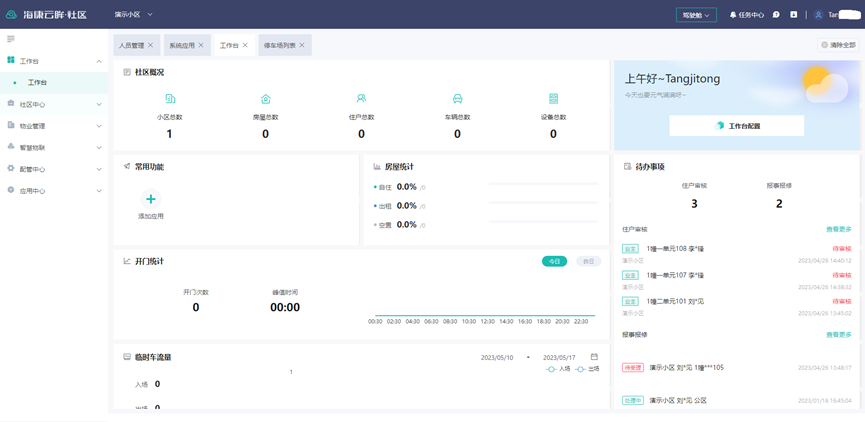865x422 pixels.
Task: Open the 演示小区 community dropdown
Action: (133, 15)
